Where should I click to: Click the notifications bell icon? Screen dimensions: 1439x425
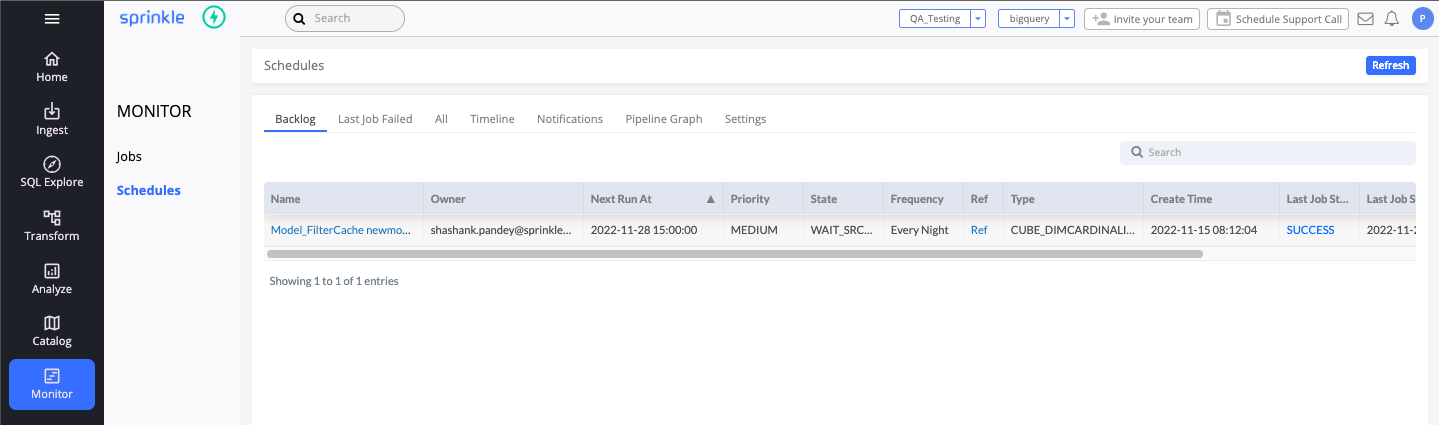click(1391, 18)
